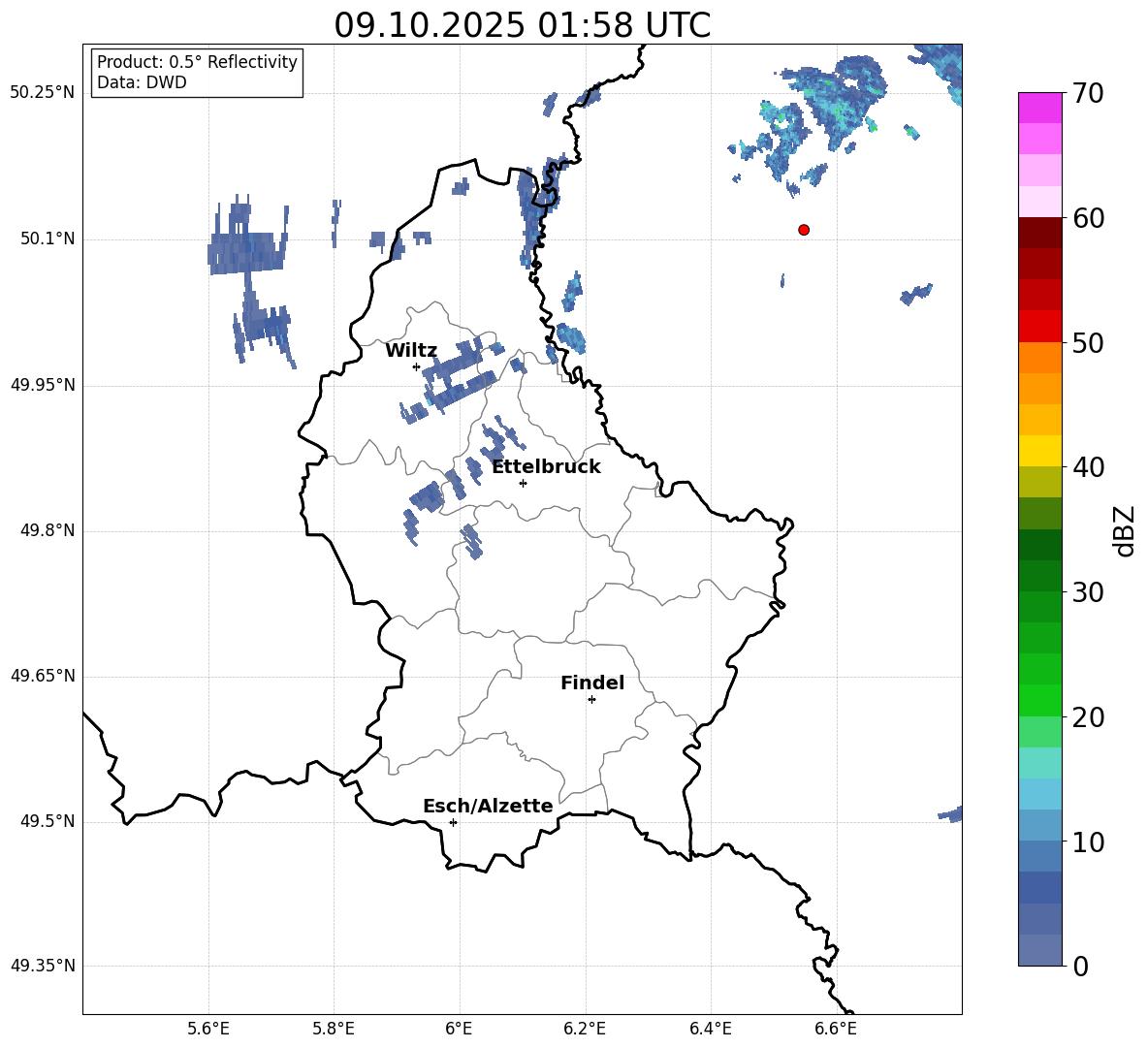Click the colorbar tick label 50
1148x1048 pixels.
click(1088, 343)
